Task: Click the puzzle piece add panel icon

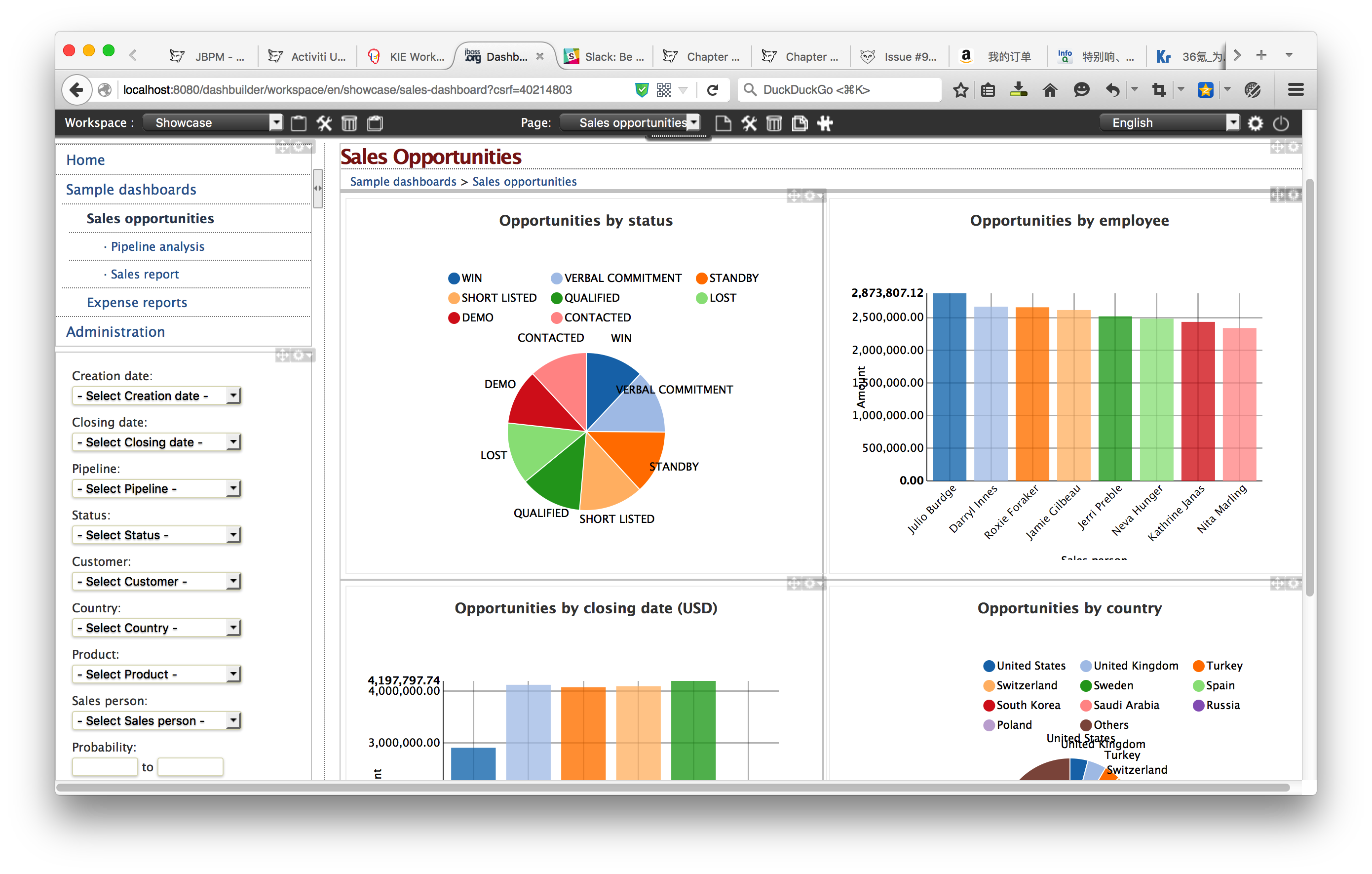Action: 826,123
